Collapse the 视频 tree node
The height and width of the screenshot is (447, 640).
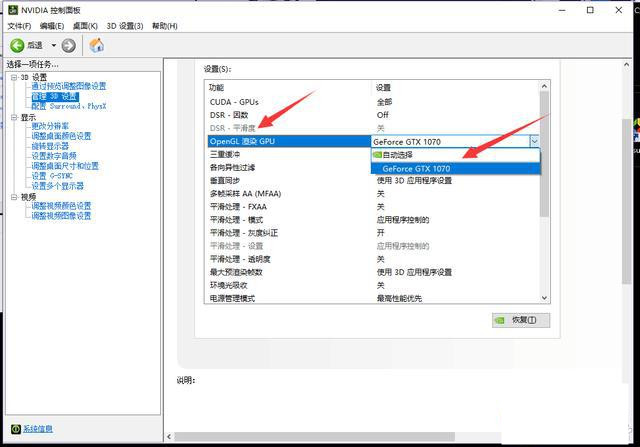click(x=14, y=197)
